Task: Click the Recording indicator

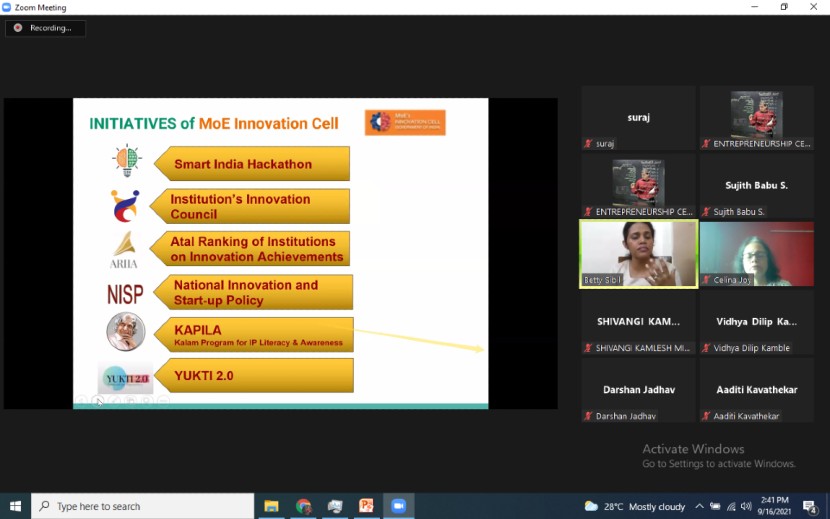Action: (45, 28)
